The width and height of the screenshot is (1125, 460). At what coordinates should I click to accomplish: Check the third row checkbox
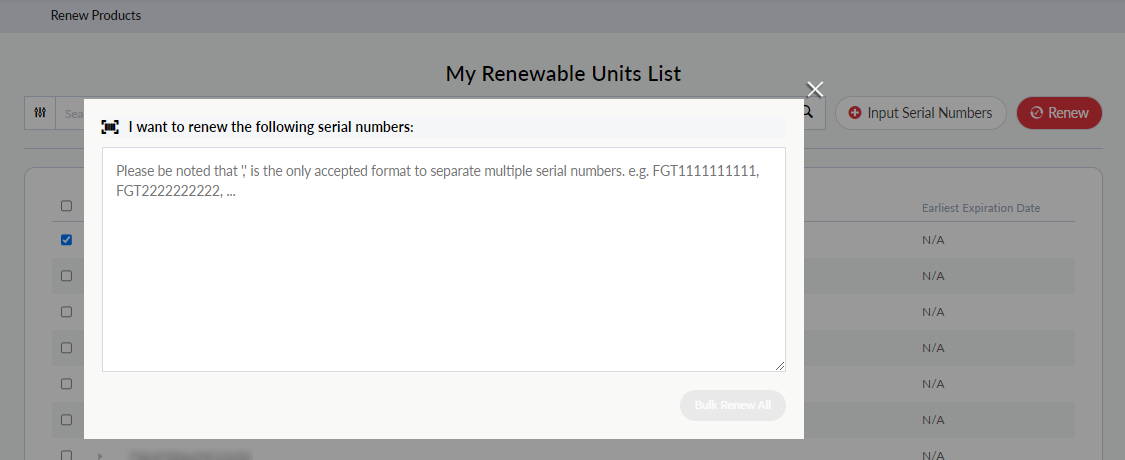66,311
